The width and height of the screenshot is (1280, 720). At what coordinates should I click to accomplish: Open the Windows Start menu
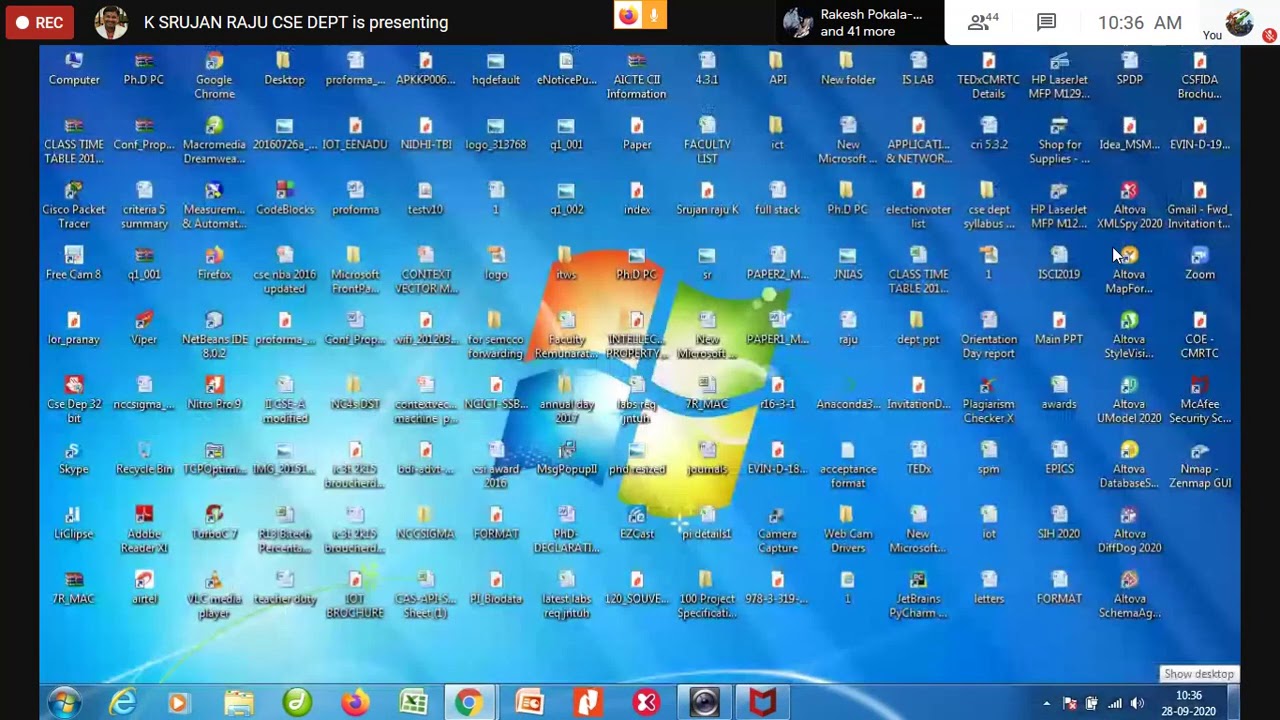[x=63, y=703]
